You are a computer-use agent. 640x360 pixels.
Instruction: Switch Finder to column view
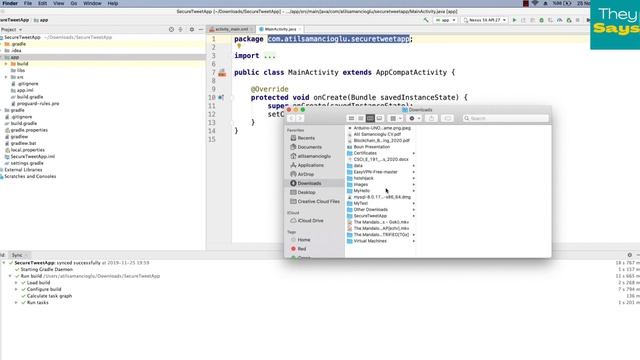(x=370, y=118)
